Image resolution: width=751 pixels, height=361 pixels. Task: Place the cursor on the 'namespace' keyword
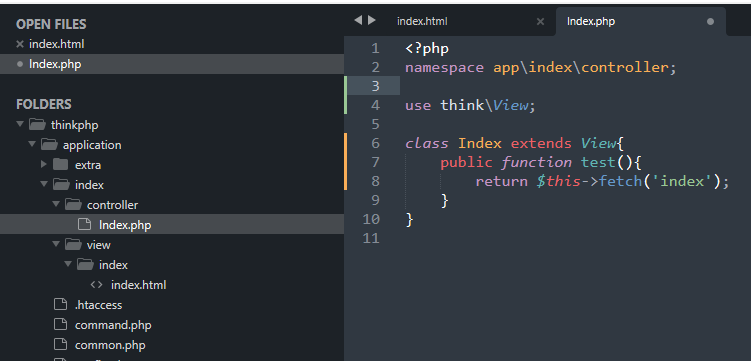(444, 68)
